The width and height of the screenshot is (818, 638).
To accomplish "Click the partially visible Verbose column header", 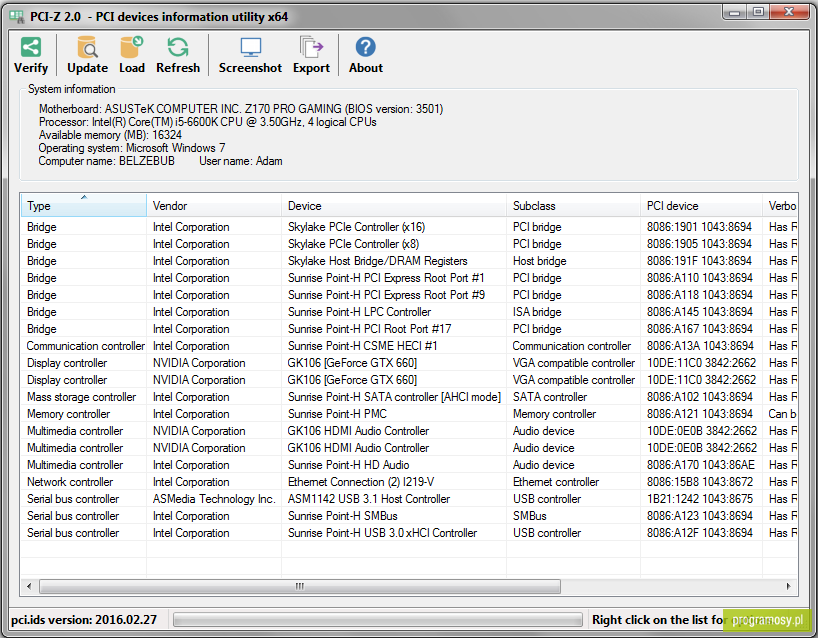I will click(780, 206).
